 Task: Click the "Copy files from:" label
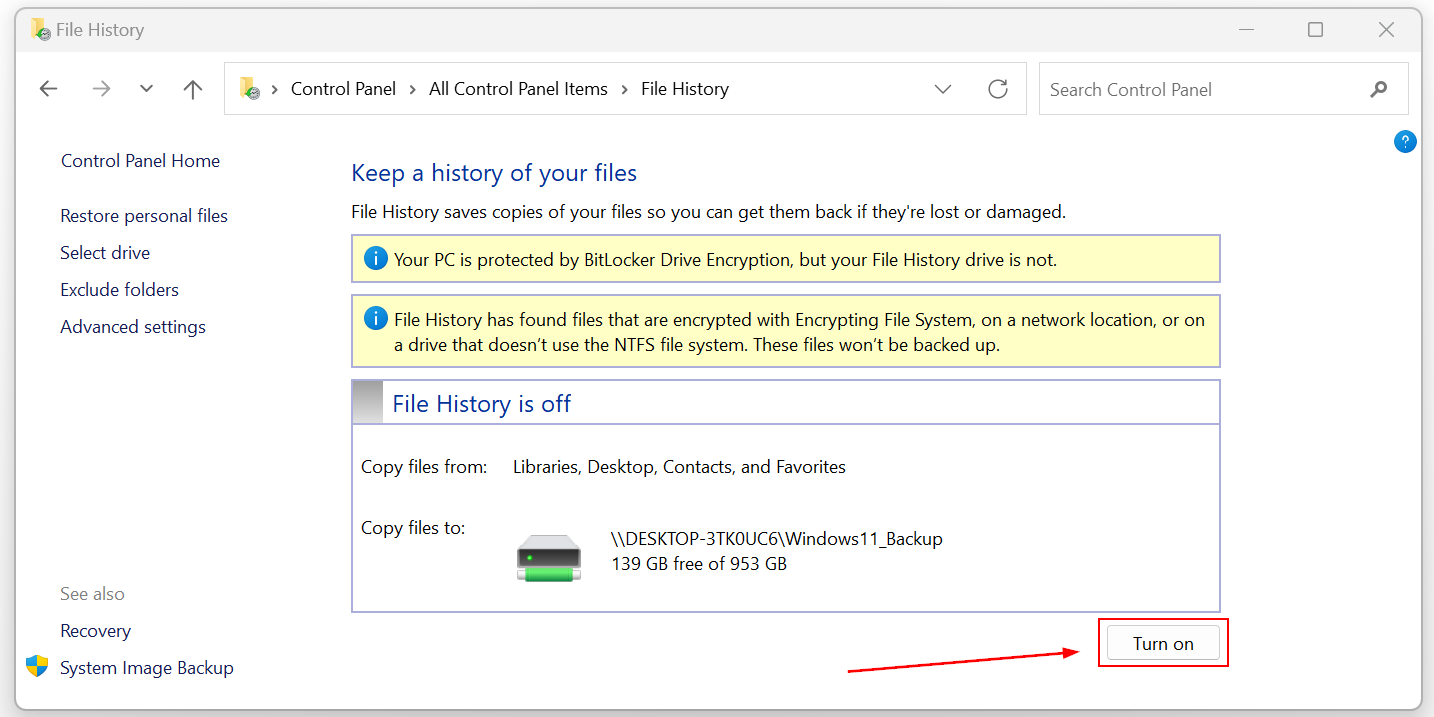tap(424, 467)
